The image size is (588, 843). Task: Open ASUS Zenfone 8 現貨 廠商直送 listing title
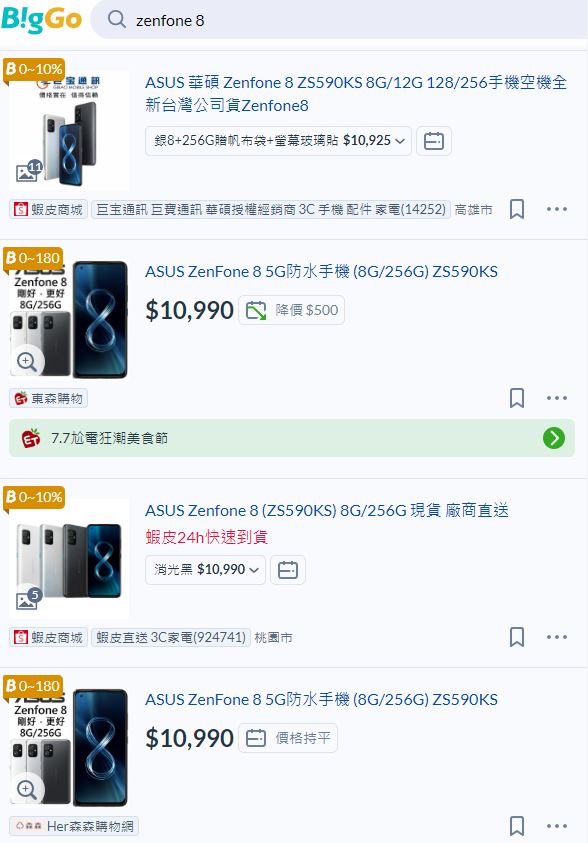(327, 510)
